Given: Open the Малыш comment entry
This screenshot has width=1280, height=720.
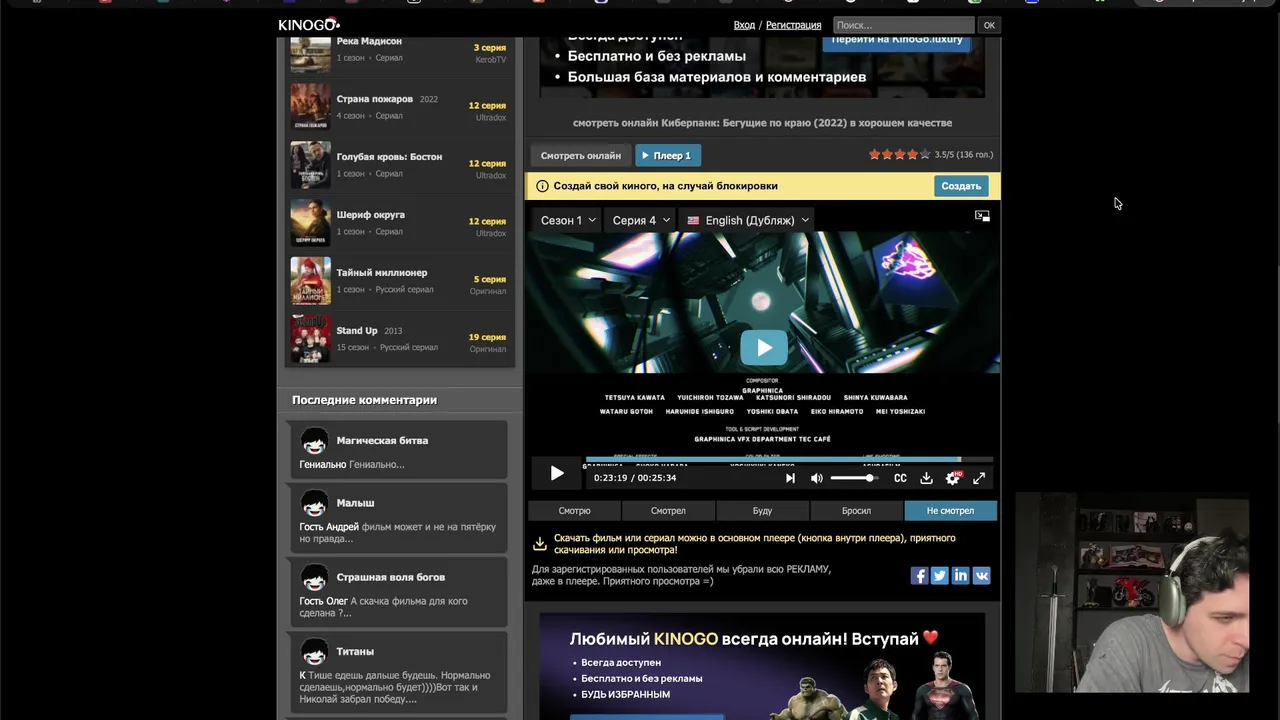Looking at the screenshot, I should point(399,517).
